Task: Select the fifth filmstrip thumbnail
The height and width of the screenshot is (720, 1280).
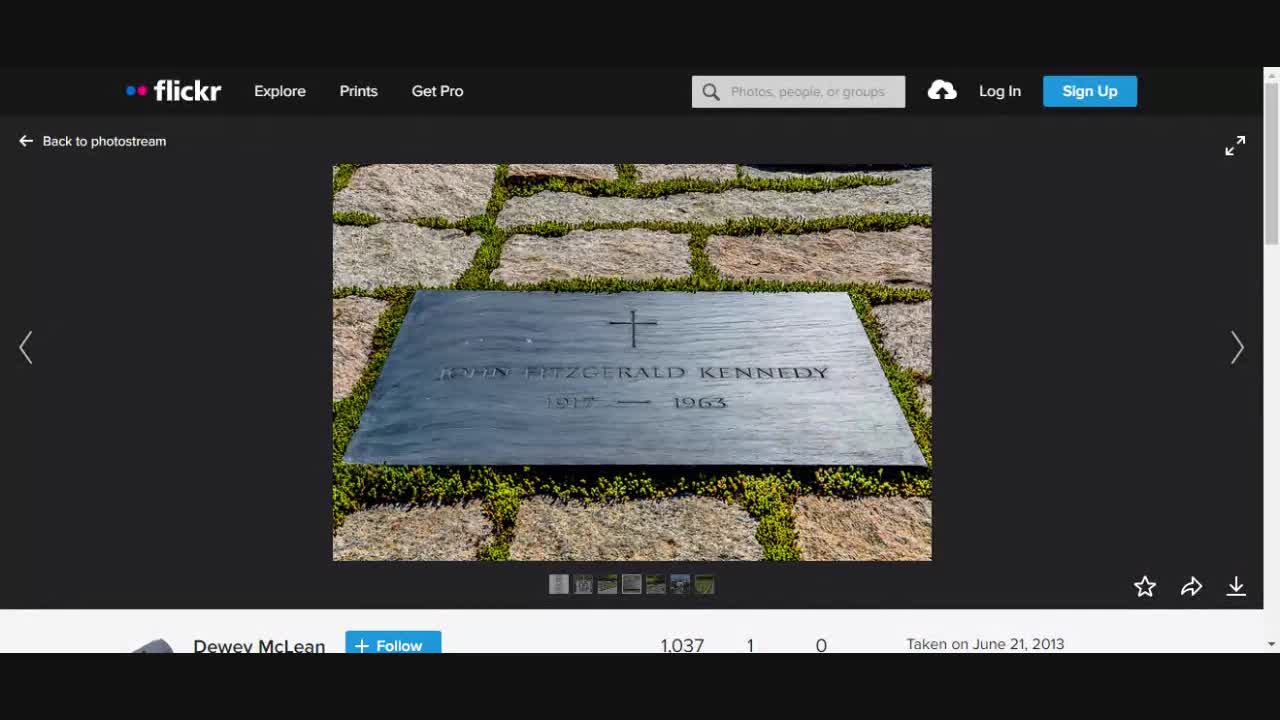Action: [x=656, y=584]
